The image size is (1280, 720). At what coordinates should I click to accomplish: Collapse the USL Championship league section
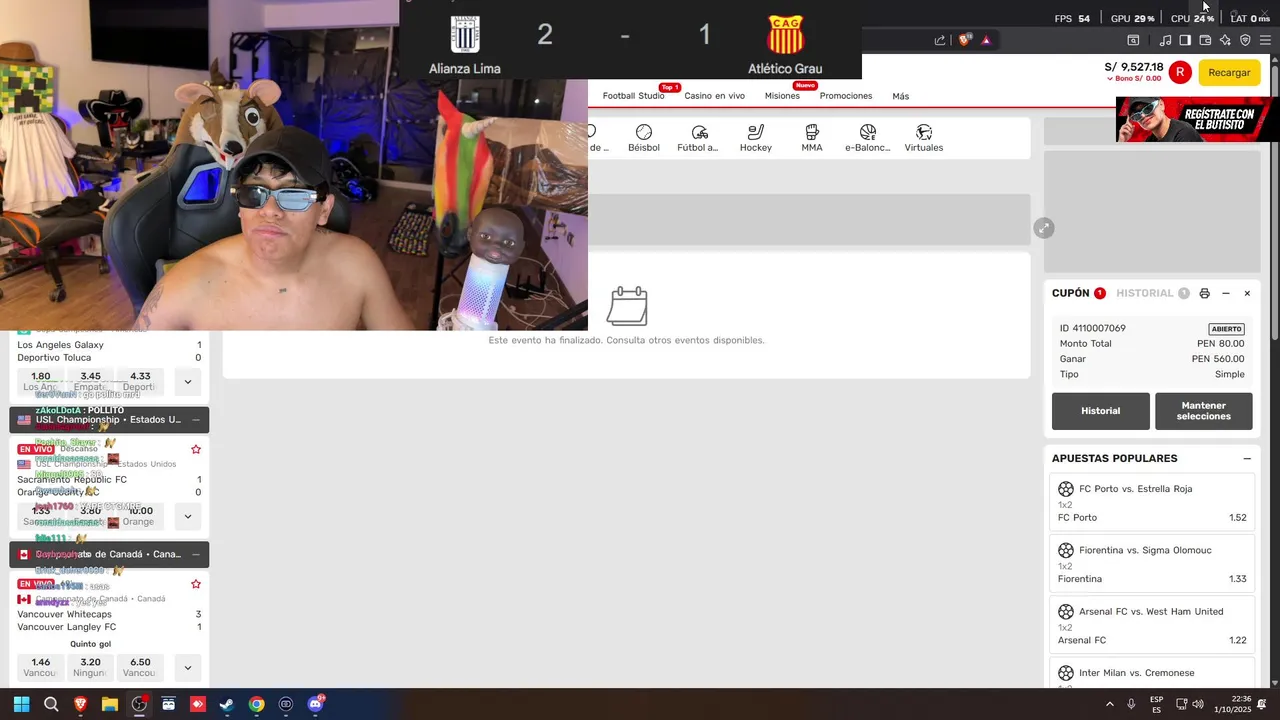[x=196, y=420]
